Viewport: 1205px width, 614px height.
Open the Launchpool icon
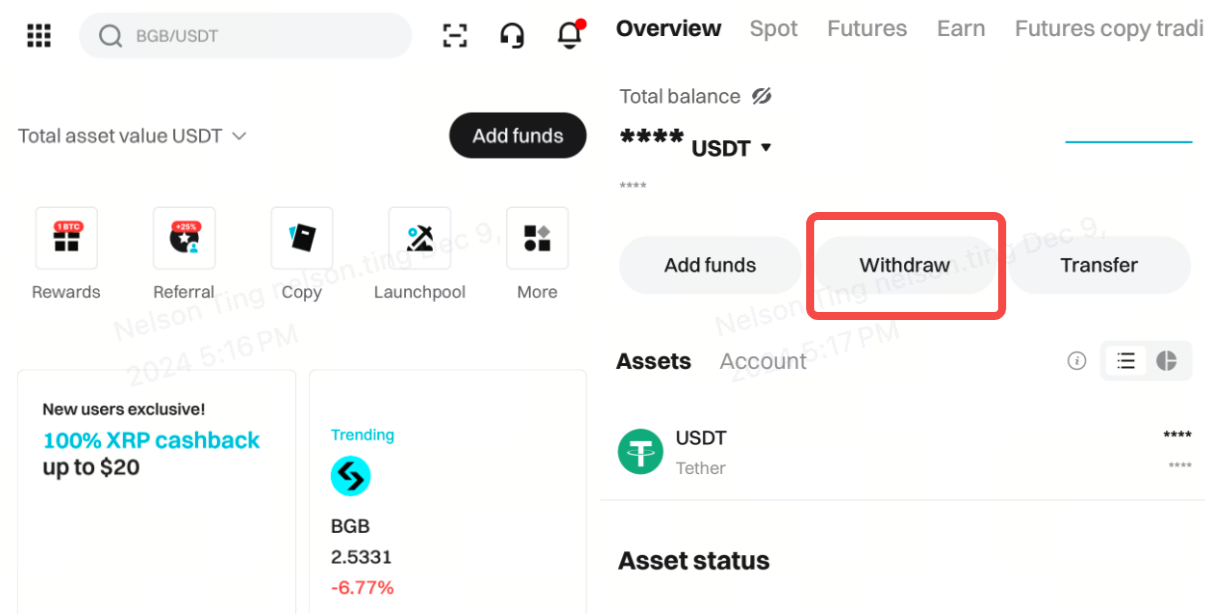[x=419, y=238]
